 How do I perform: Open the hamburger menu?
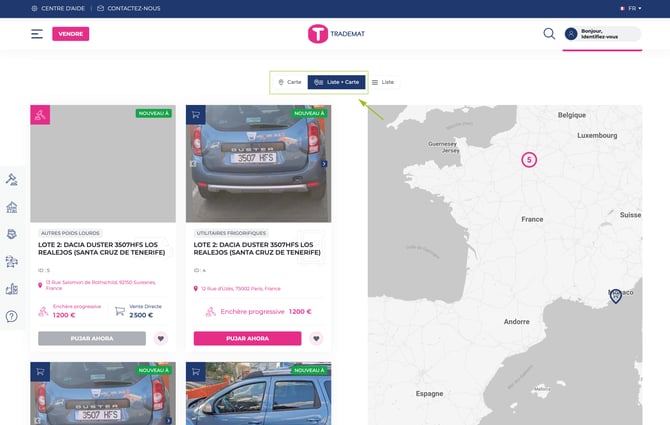(x=37, y=34)
